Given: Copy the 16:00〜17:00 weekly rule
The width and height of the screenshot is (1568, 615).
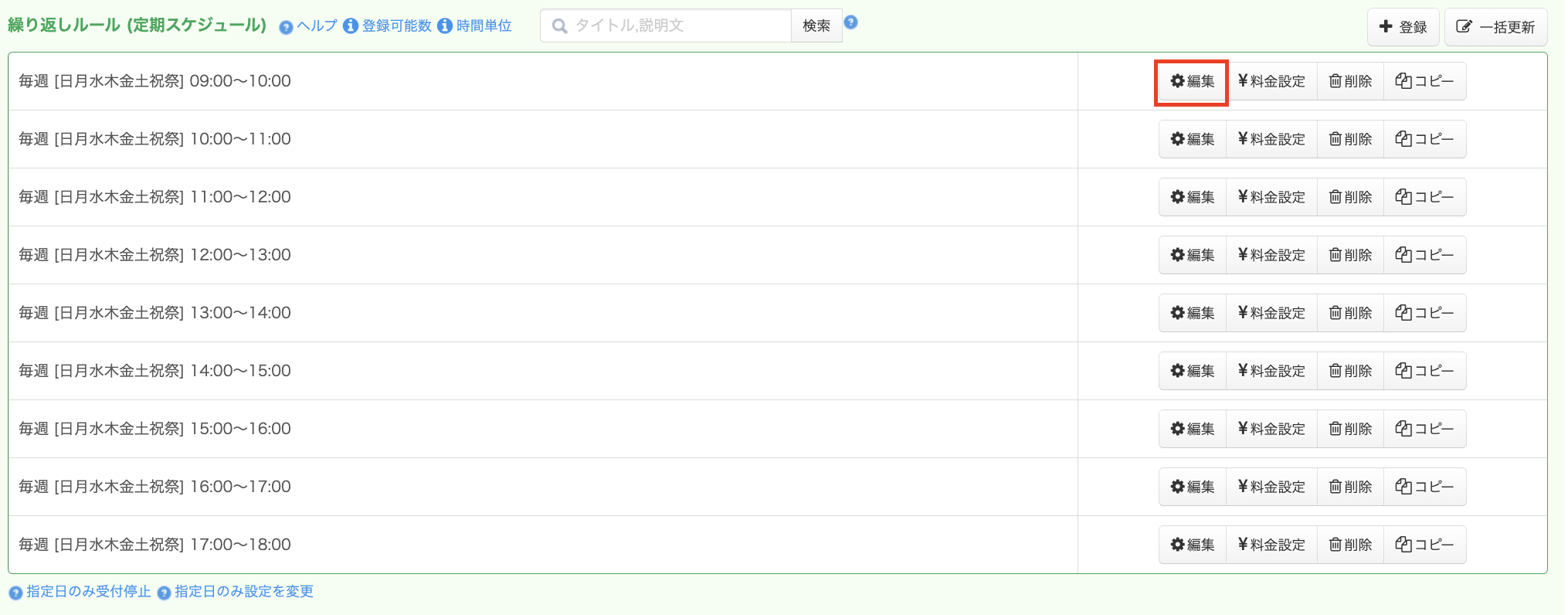Looking at the screenshot, I should pos(1424,488).
